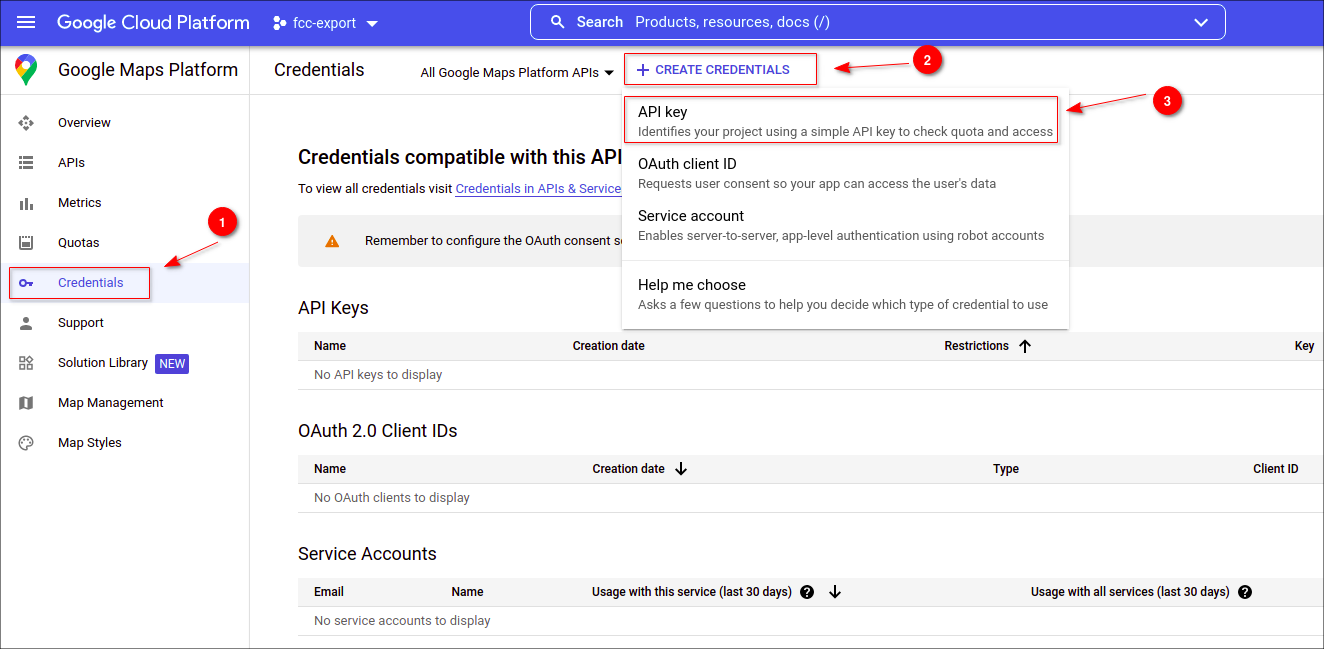The height and width of the screenshot is (649, 1324).
Task: Open the fcc-export project selector dropdown
Action: click(326, 23)
